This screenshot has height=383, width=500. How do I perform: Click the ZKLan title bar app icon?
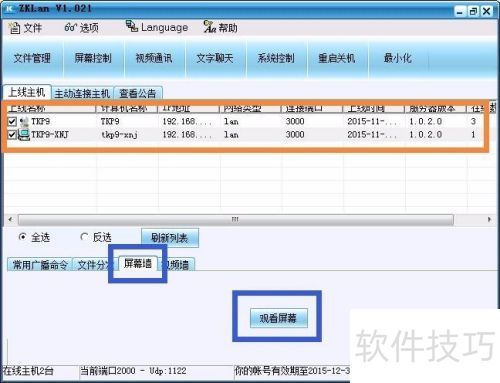(9, 8)
